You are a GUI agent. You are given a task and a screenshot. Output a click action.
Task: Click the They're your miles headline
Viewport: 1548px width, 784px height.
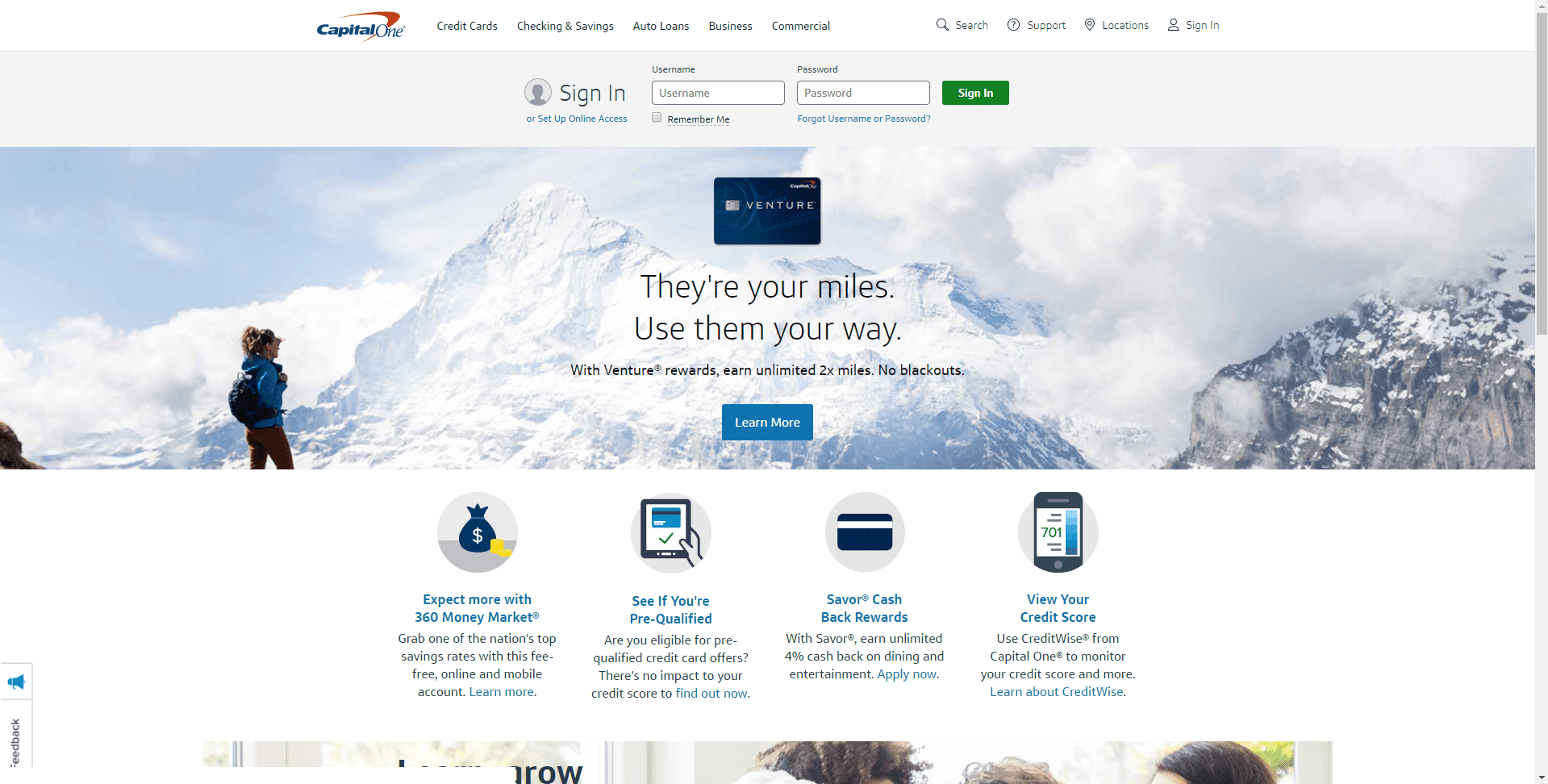[x=767, y=287]
